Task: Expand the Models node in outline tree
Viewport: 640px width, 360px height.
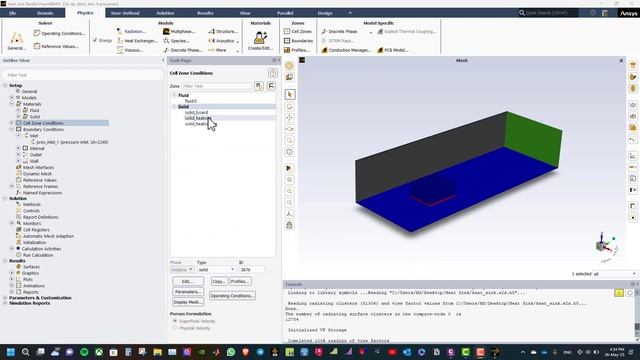Action: tap(11, 98)
